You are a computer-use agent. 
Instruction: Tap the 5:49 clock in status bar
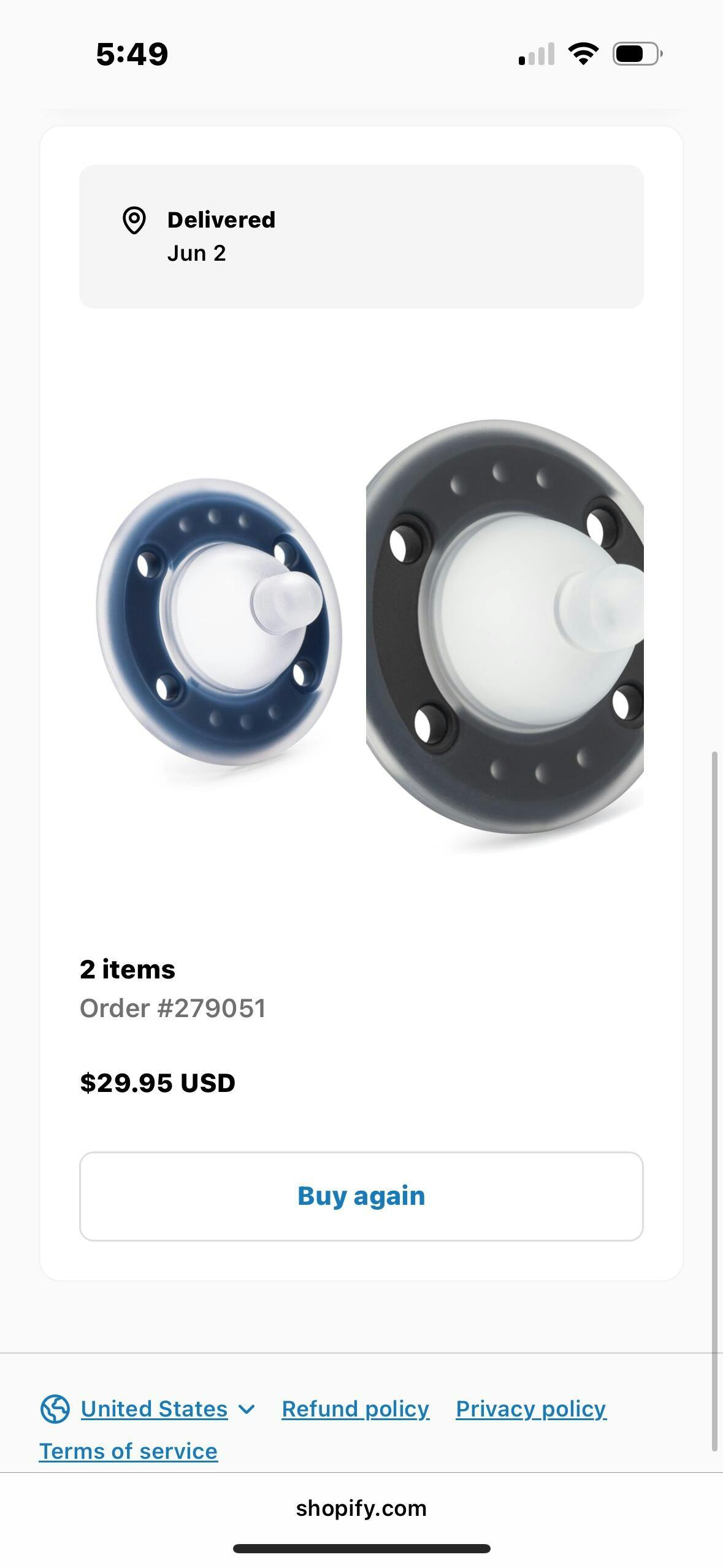click(x=132, y=54)
